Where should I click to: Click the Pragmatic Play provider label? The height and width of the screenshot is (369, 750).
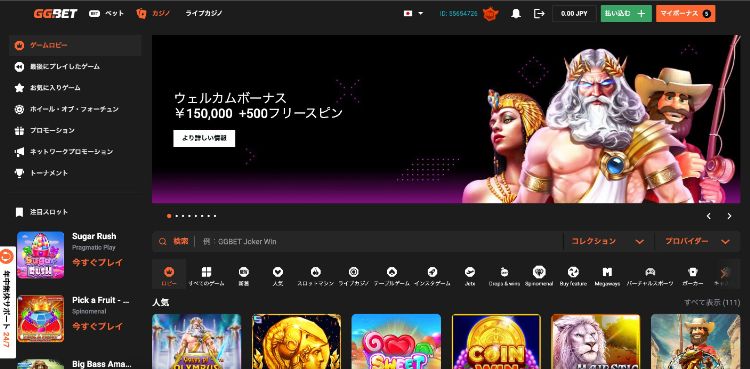(94, 247)
